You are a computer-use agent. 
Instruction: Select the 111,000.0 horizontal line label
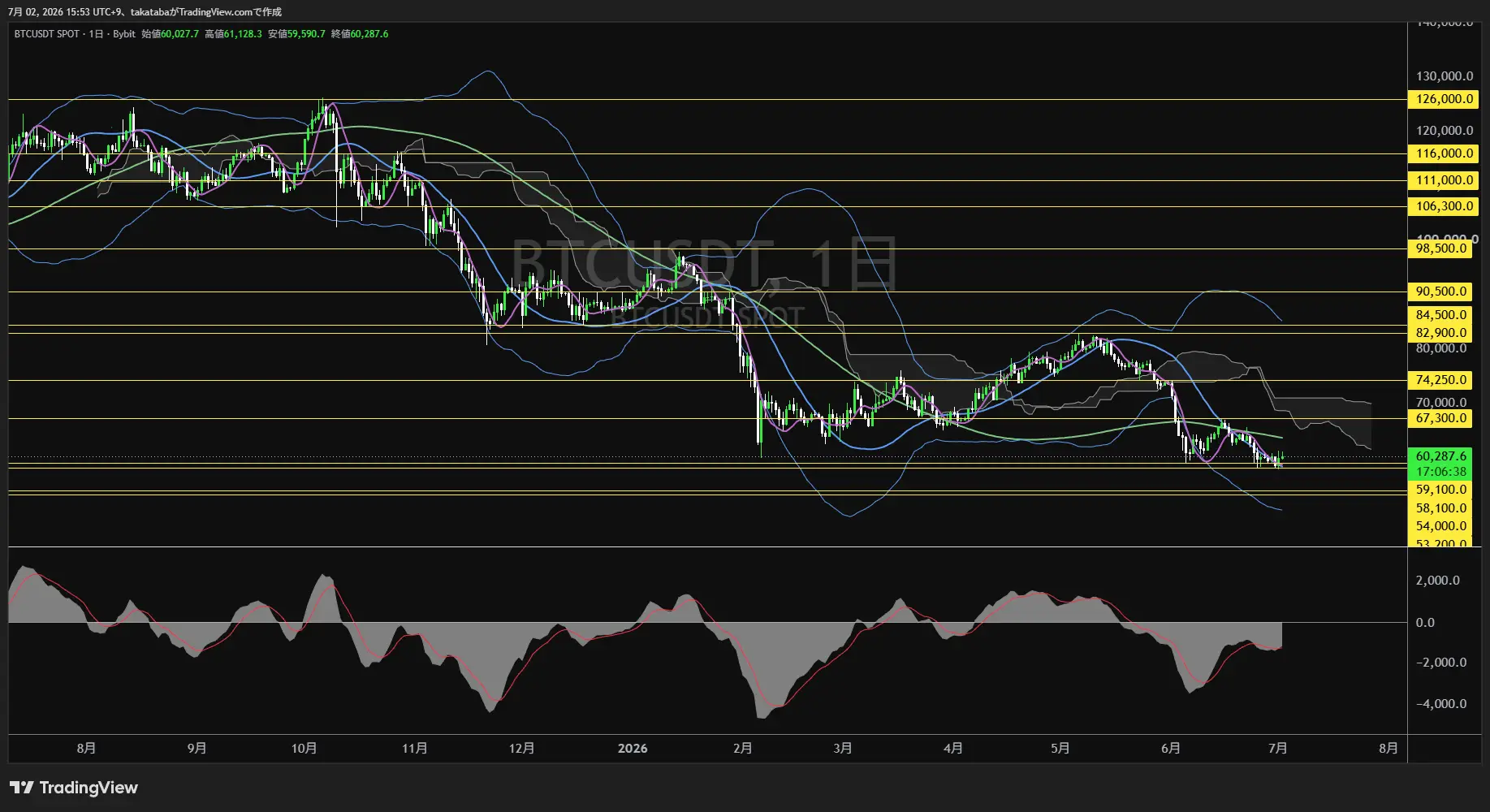pyautogui.click(x=1444, y=180)
